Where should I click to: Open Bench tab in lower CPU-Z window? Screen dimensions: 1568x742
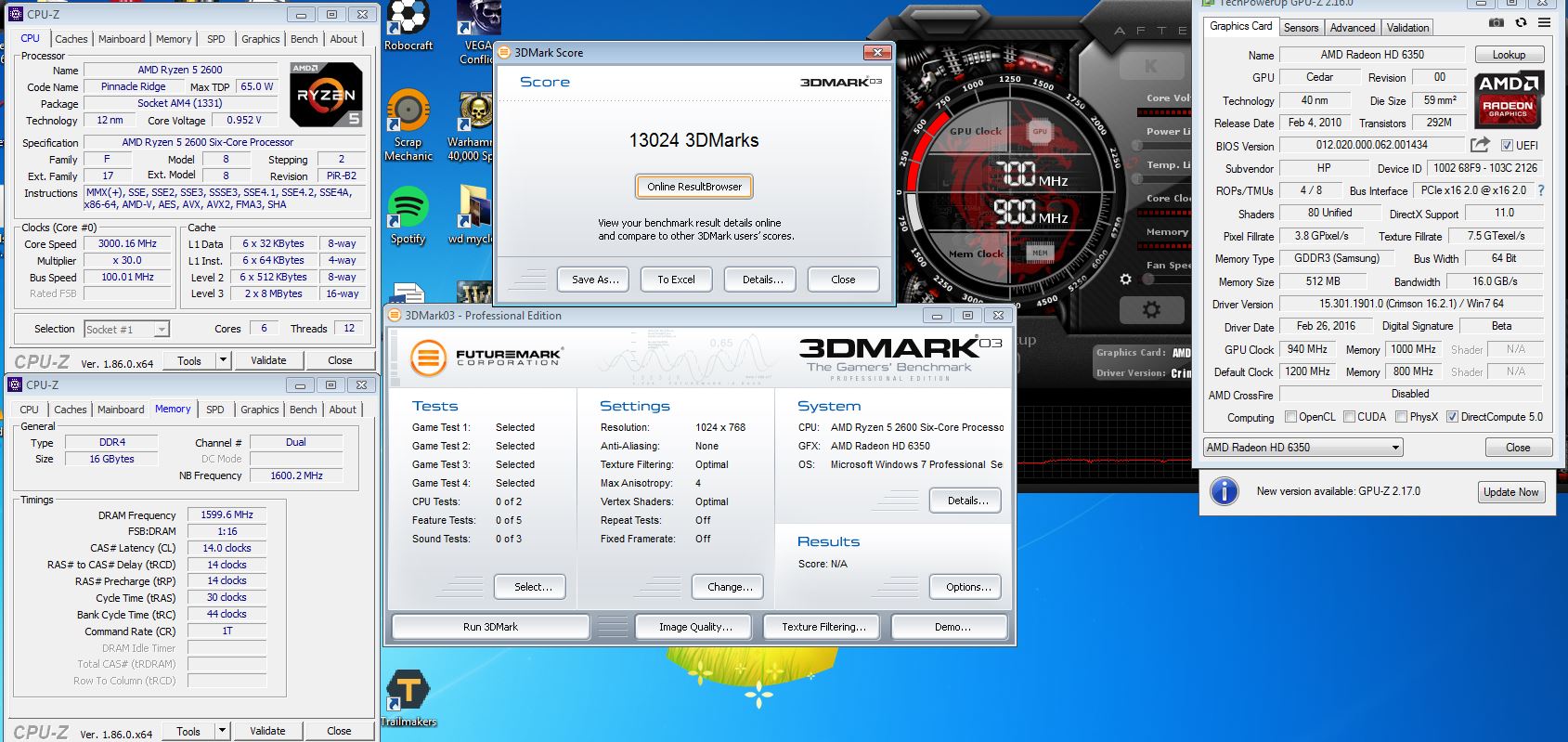click(303, 410)
